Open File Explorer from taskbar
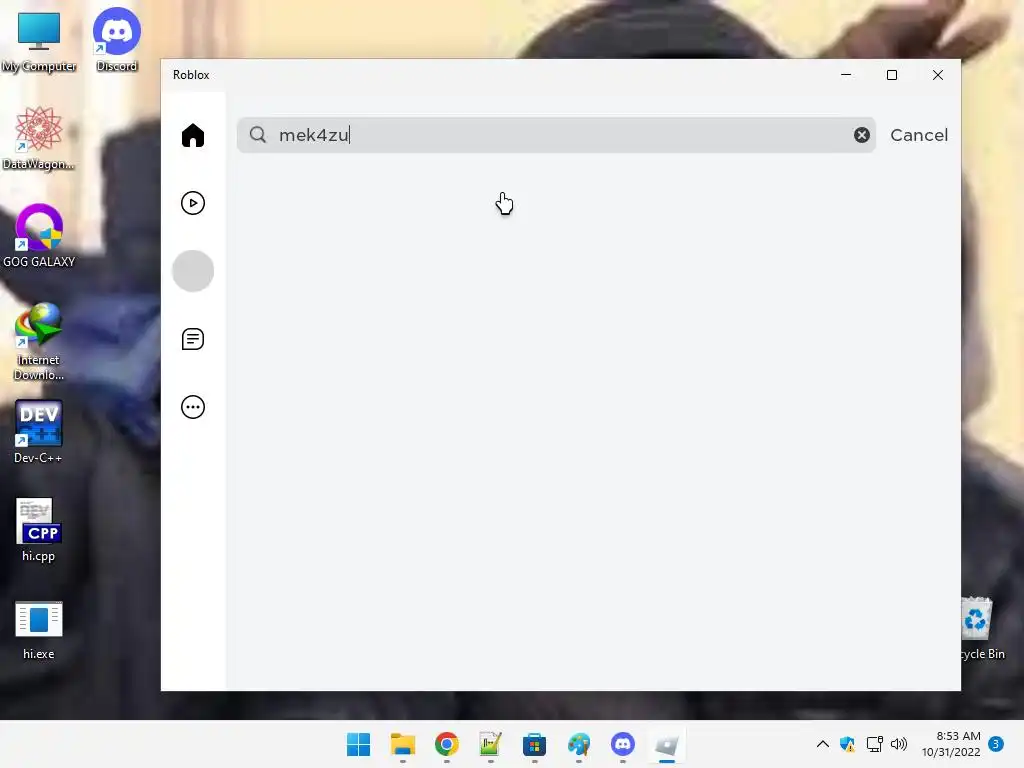Viewport: 1024px width, 768px height. [x=403, y=744]
